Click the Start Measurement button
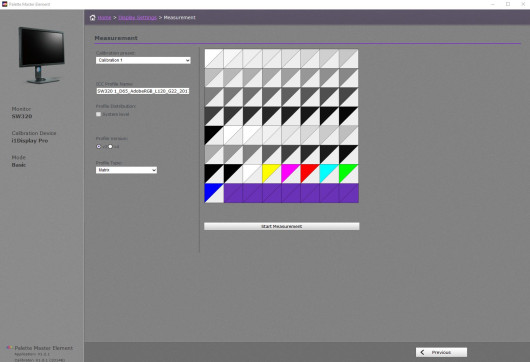This screenshot has width=530, height=362. point(282,226)
